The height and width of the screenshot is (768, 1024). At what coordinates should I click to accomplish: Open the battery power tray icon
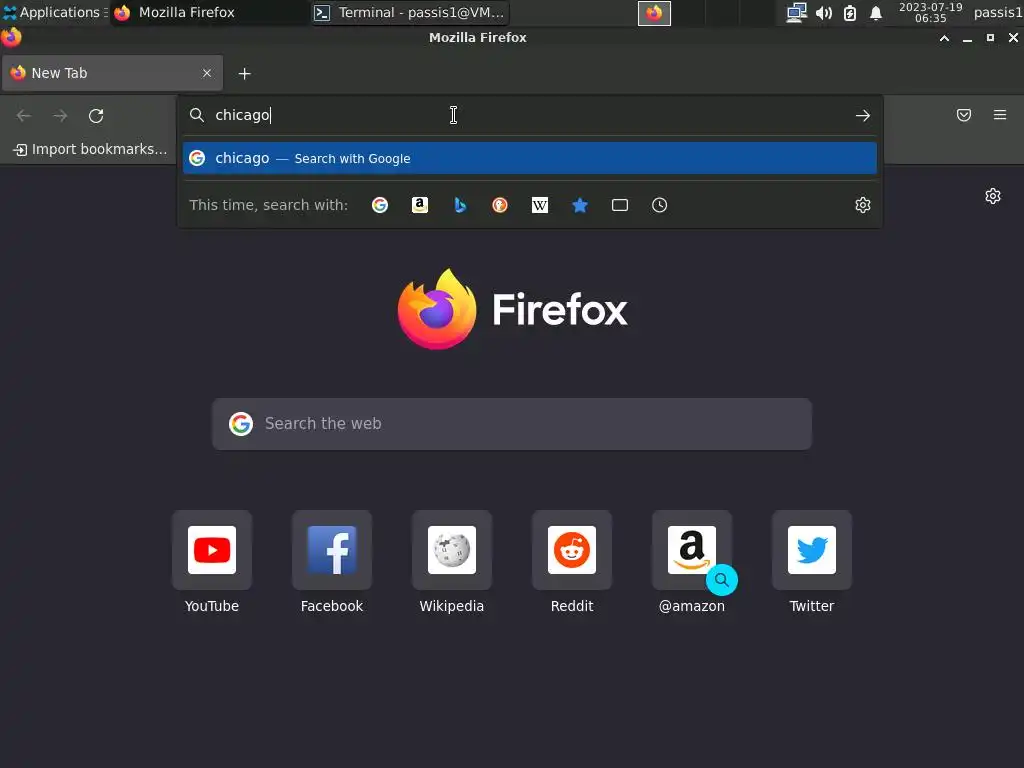850,13
